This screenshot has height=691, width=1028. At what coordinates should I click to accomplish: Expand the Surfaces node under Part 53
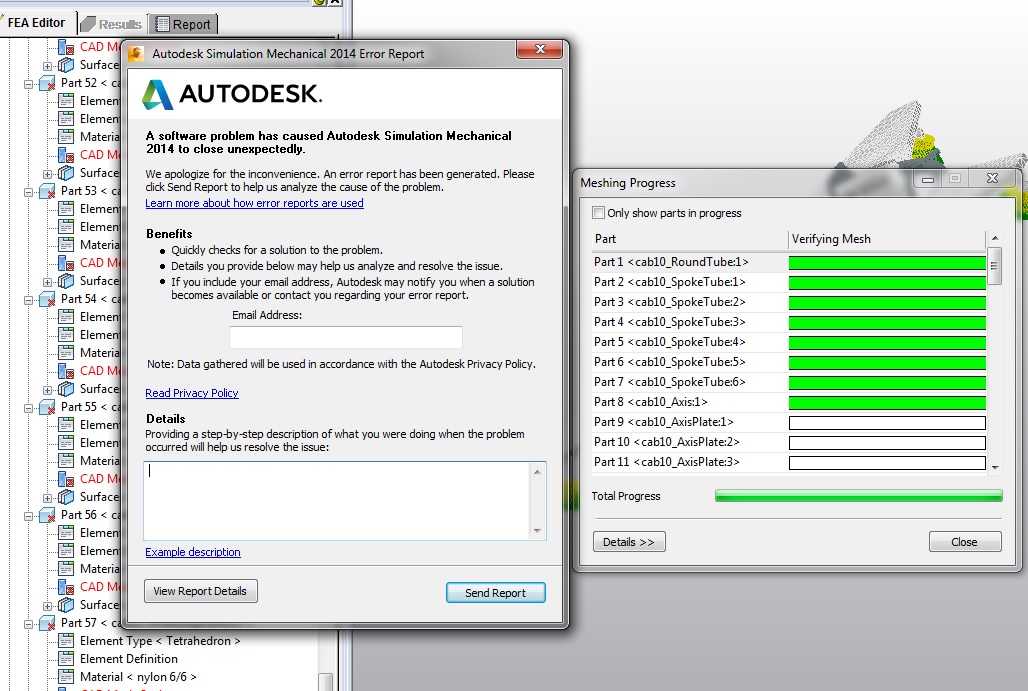[47, 282]
